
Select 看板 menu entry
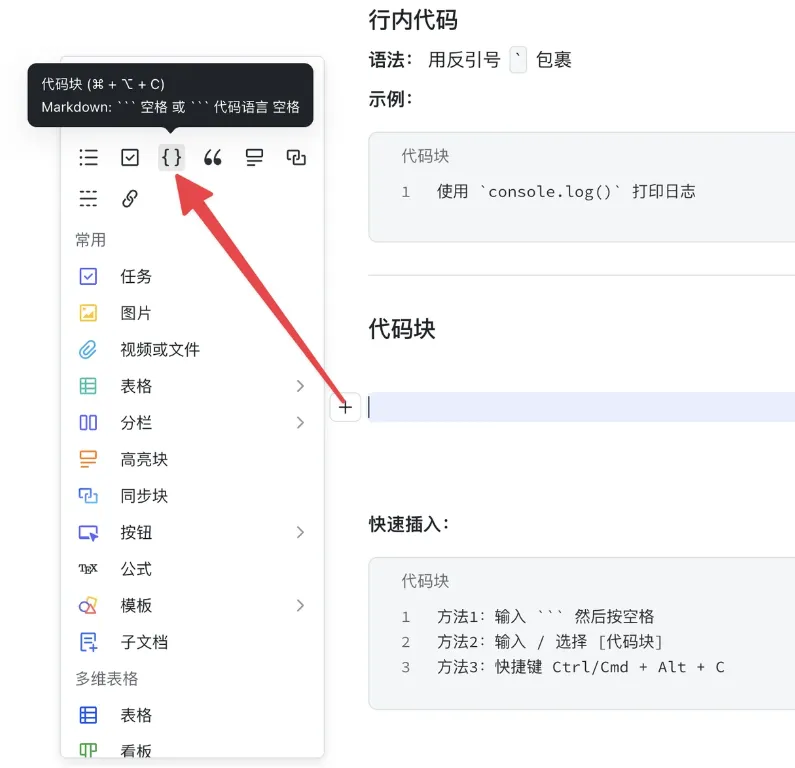pos(192,750)
